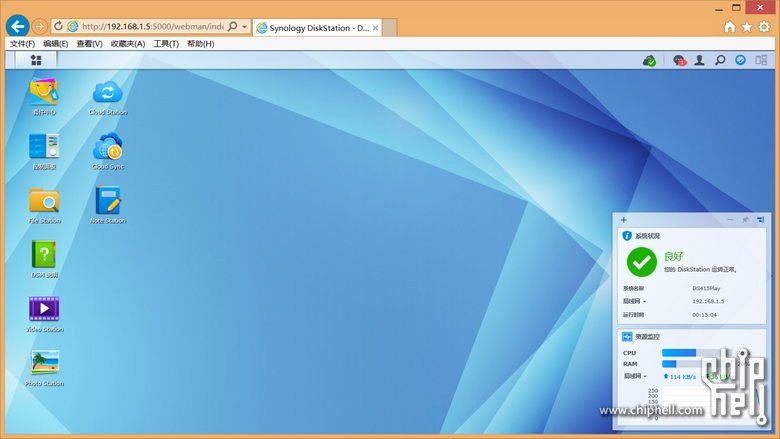Image resolution: width=780 pixels, height=439 pixels.
Task: Close the Synology DiskStation tab
Action: point(376,28)
